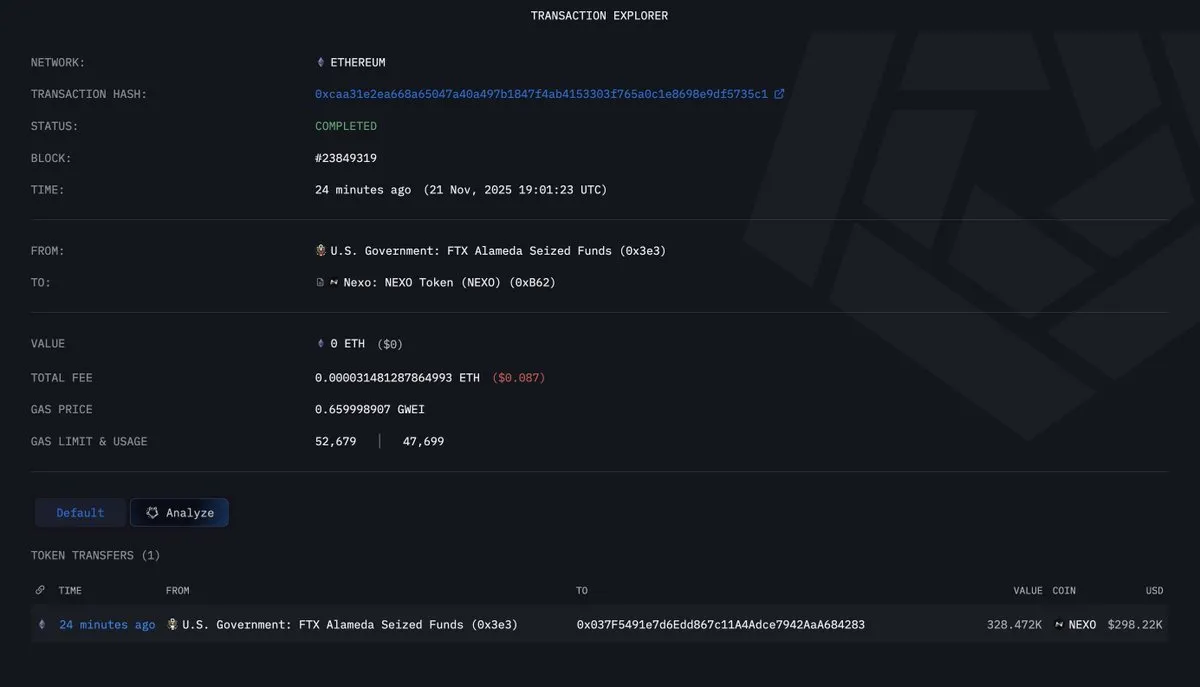Open the transaction hash 0xcaa31e2ea668... link
Image resolution: width=1200 pixels, height=687 pixels.
[541, 94]
